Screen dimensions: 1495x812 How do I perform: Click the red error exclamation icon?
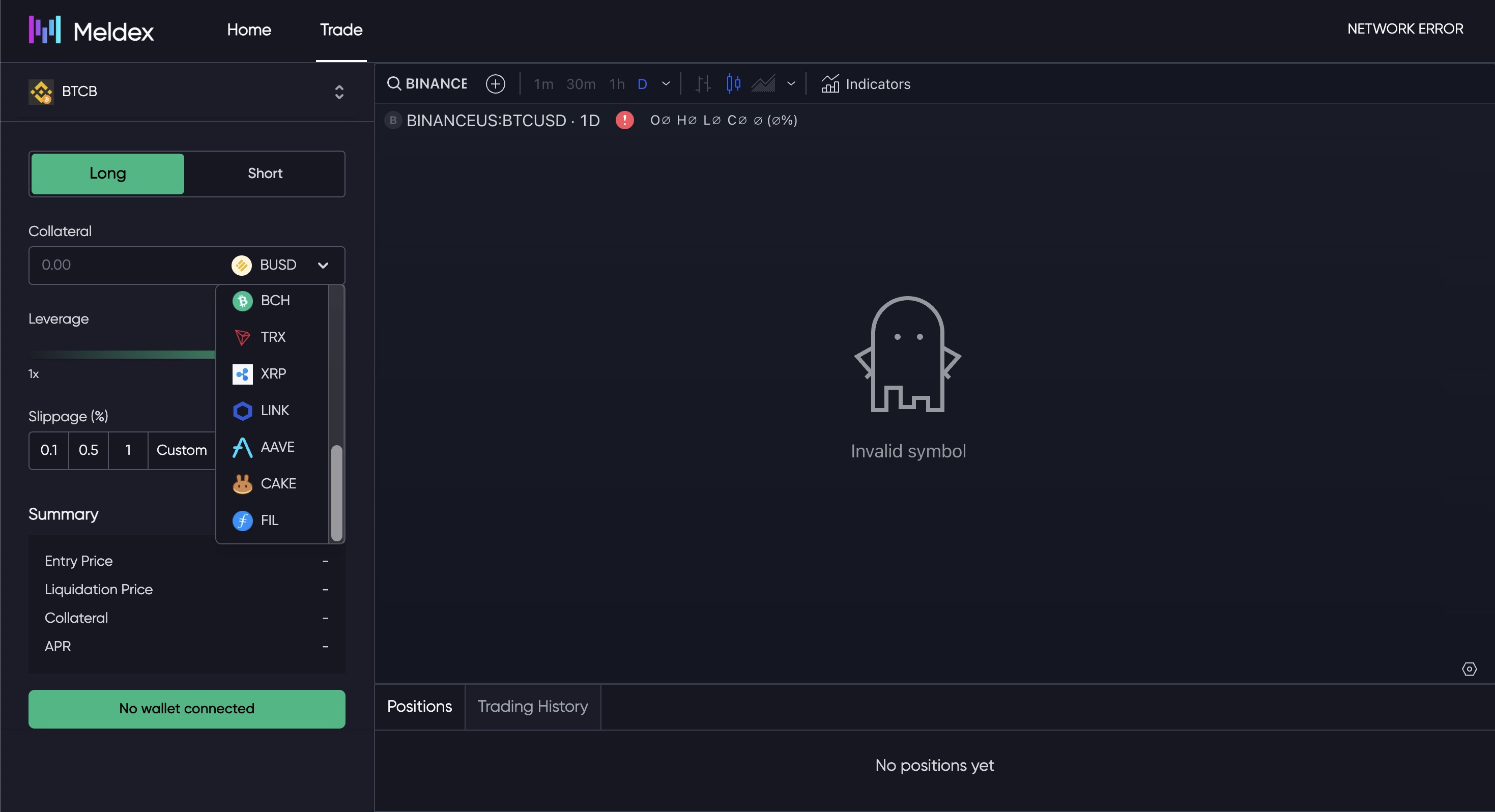pos(624,120)
